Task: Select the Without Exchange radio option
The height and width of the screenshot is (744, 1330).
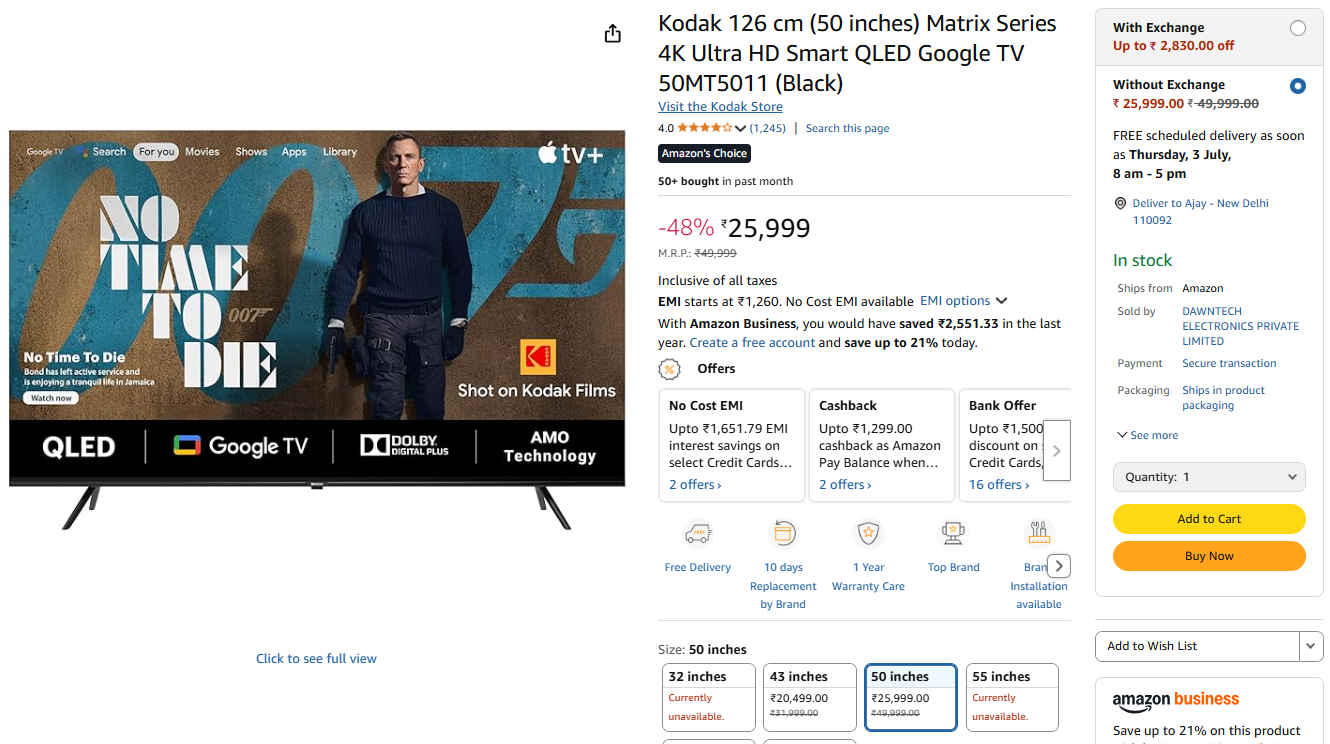Action: [x=1297, y=86]
